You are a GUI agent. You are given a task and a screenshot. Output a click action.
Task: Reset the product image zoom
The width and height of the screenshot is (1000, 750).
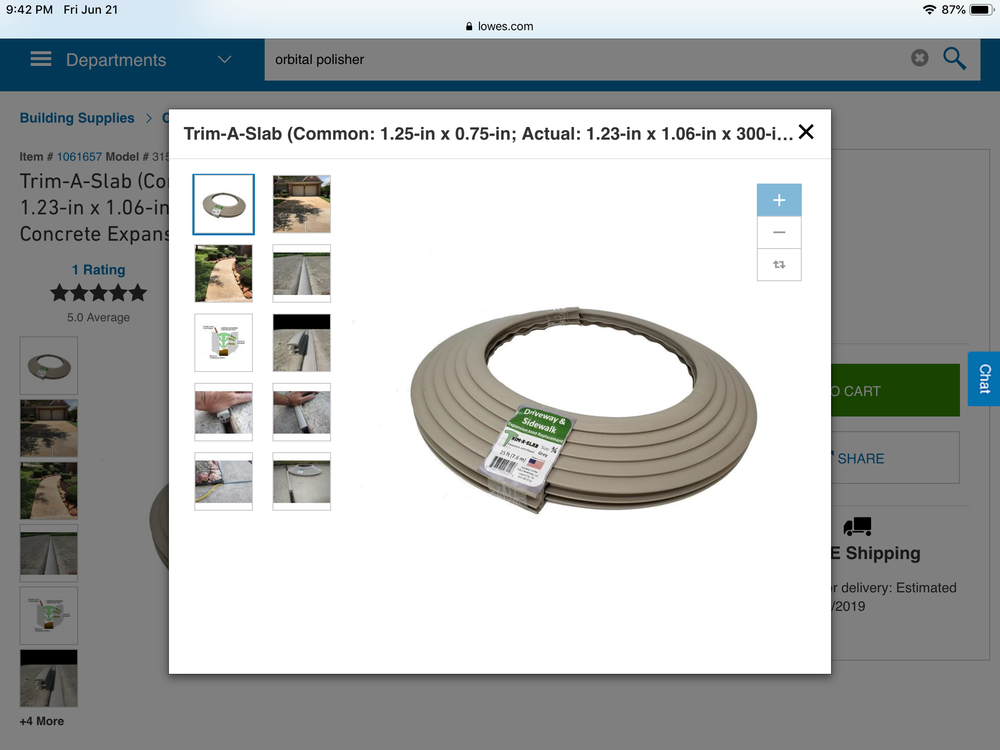pos(779,264)
